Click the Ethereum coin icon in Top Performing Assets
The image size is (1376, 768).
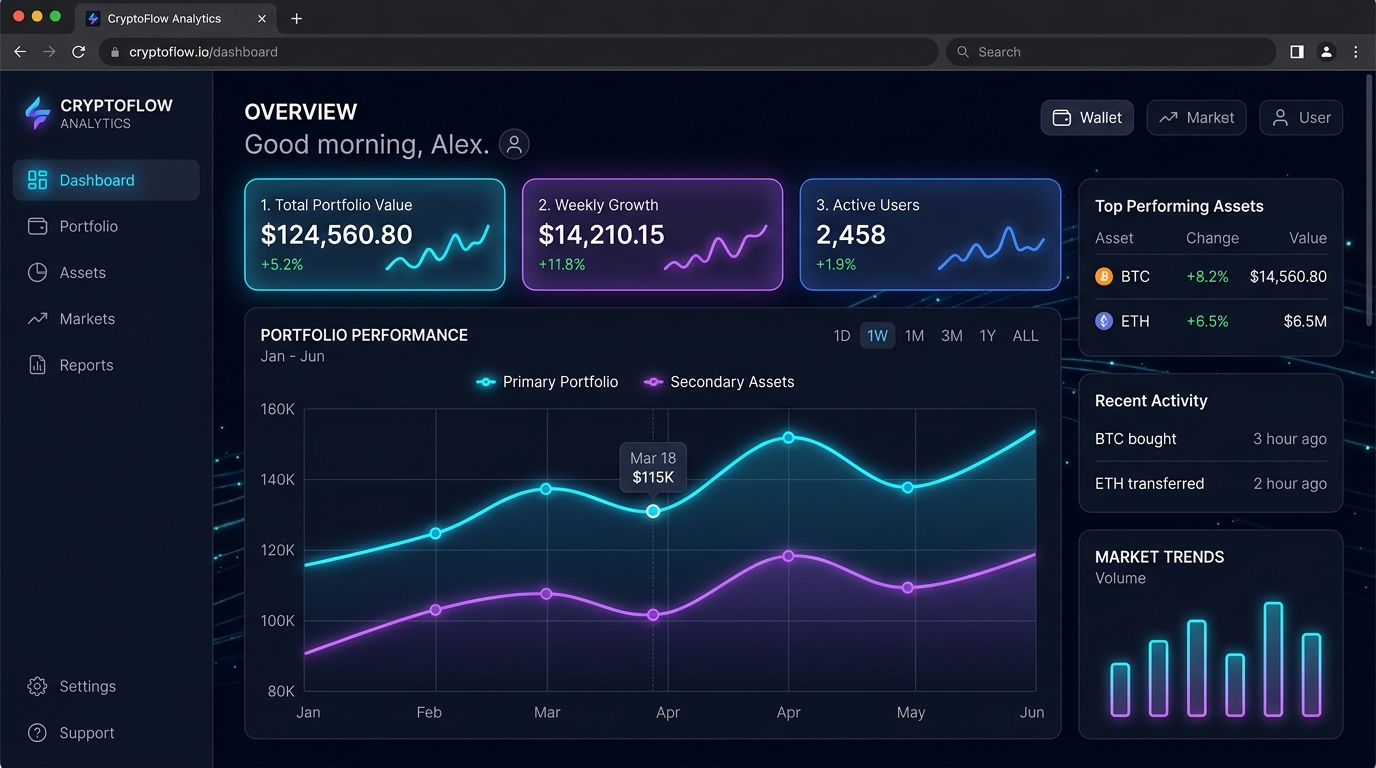click(1104, 321)
